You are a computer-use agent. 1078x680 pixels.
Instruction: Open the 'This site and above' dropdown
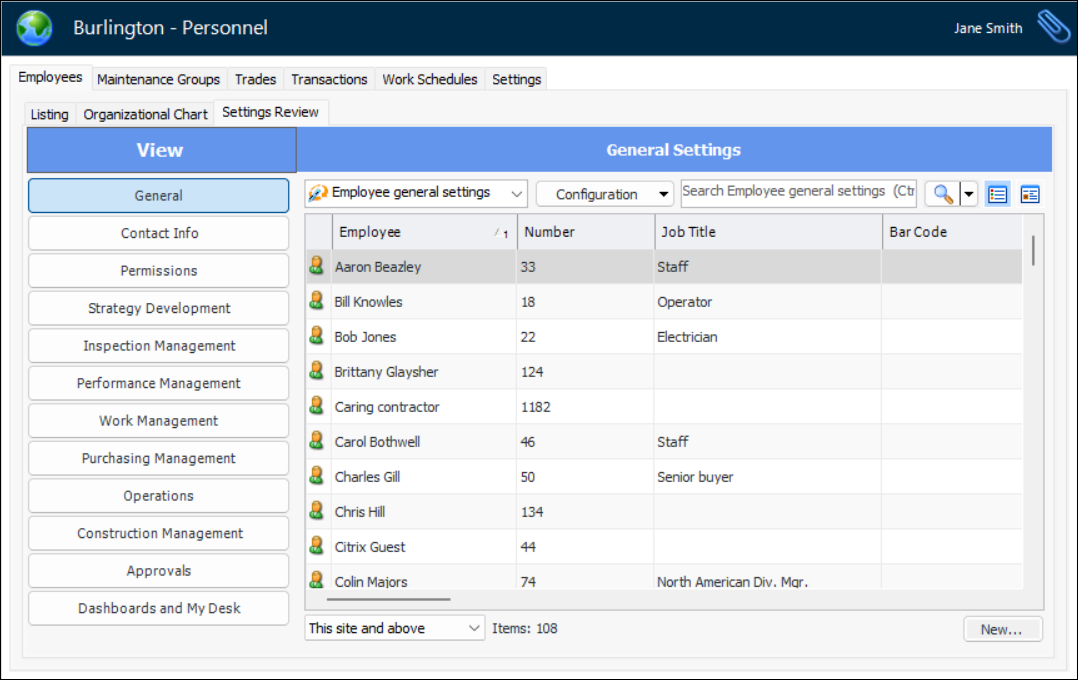pos(395,628)
